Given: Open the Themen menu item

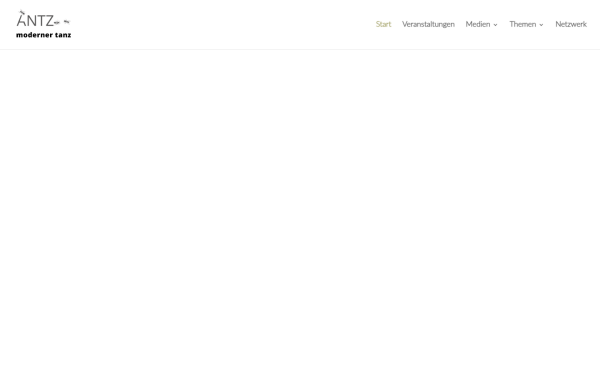Looking at the screenshot, I should (522, 24).
